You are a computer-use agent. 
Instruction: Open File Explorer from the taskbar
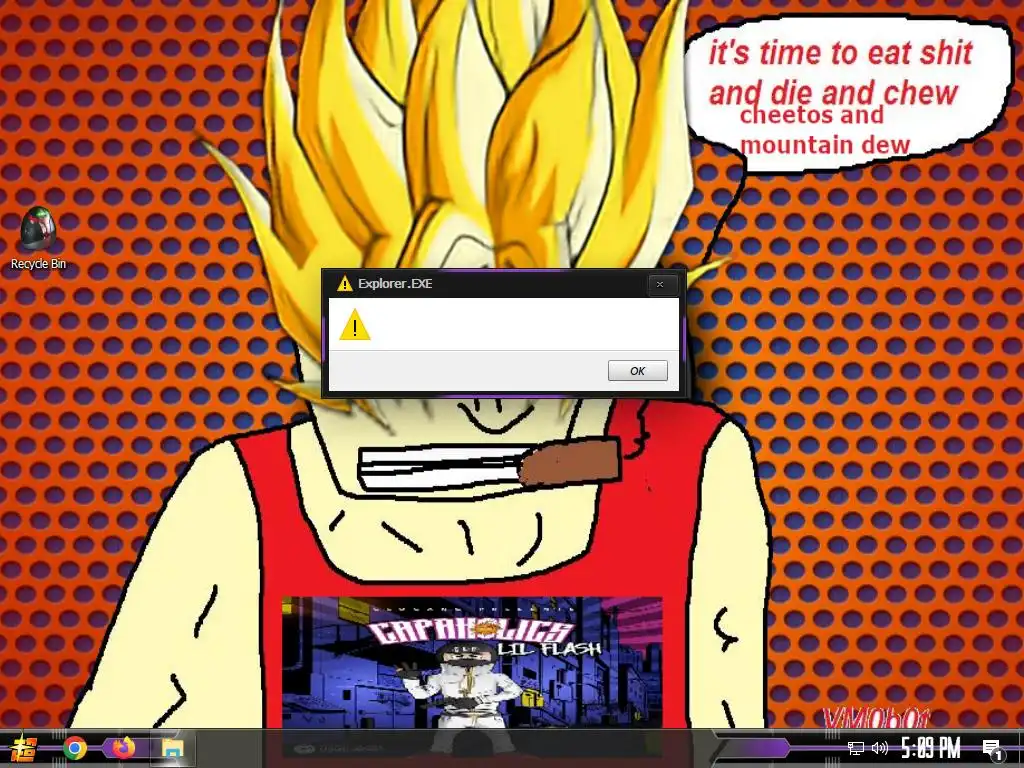click(172, 748)
